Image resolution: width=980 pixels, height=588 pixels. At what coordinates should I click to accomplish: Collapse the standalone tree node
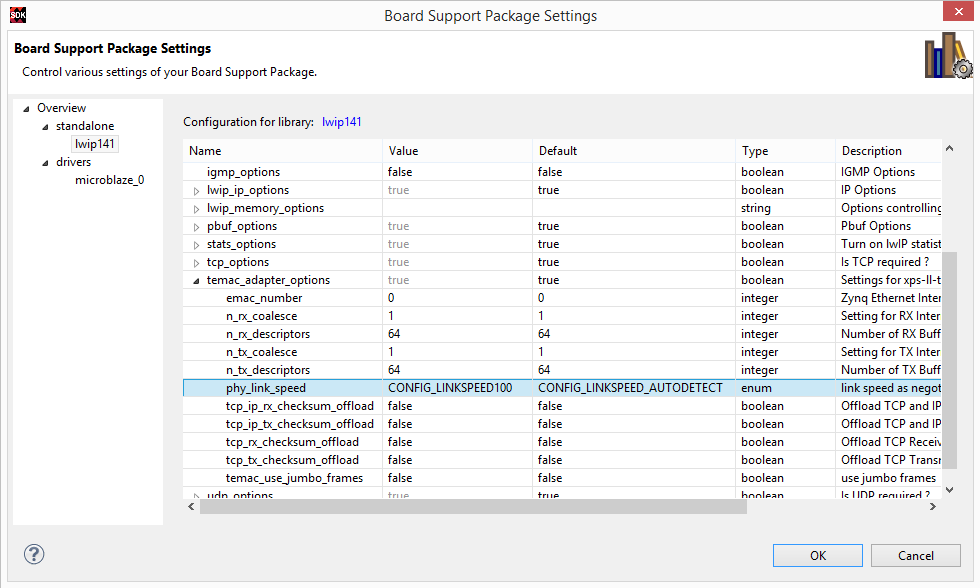coord(45,127)
